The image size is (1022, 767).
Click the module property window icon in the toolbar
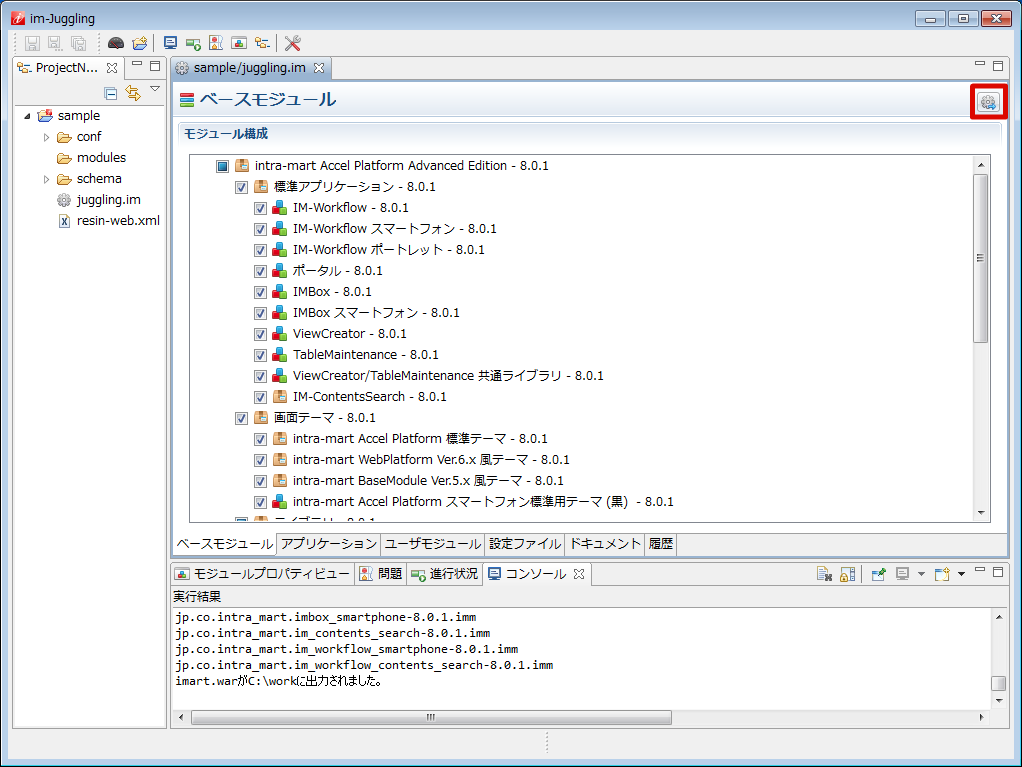(239, 43)
